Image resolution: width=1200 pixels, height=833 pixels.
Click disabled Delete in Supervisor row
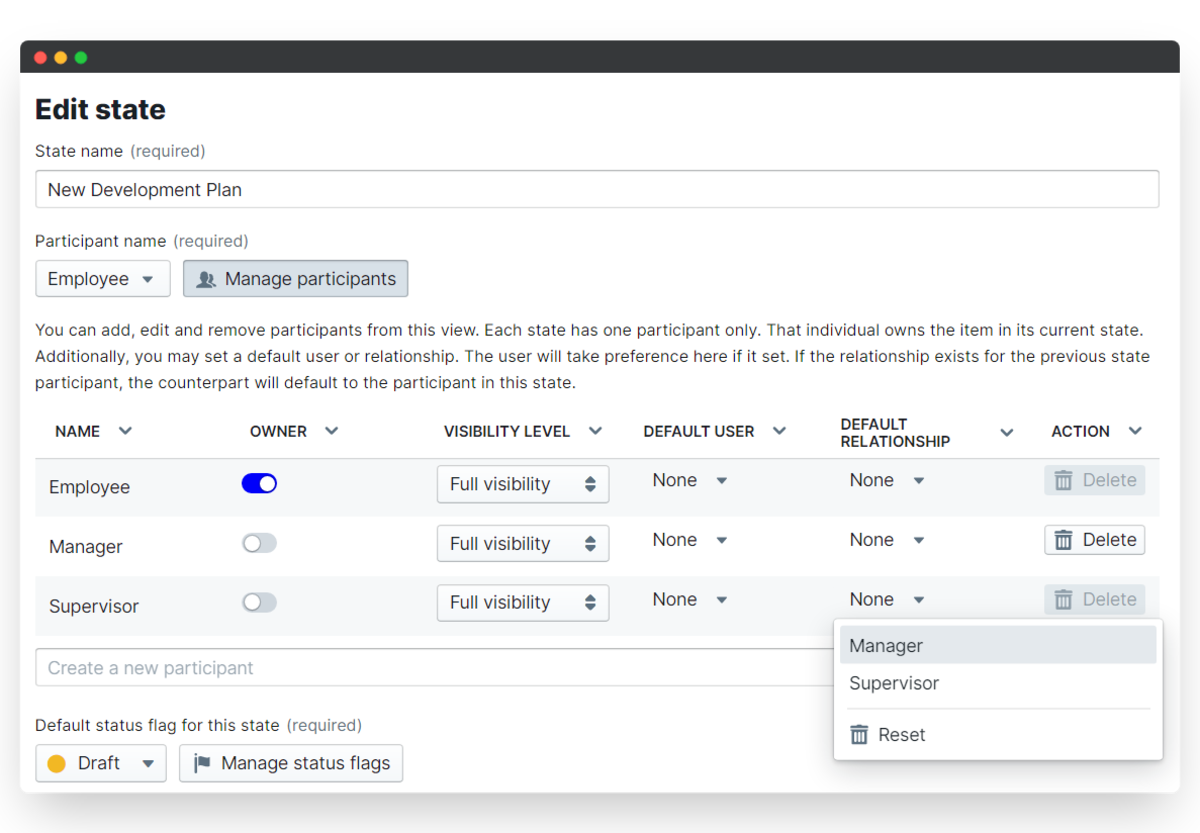click(1095, 600)
